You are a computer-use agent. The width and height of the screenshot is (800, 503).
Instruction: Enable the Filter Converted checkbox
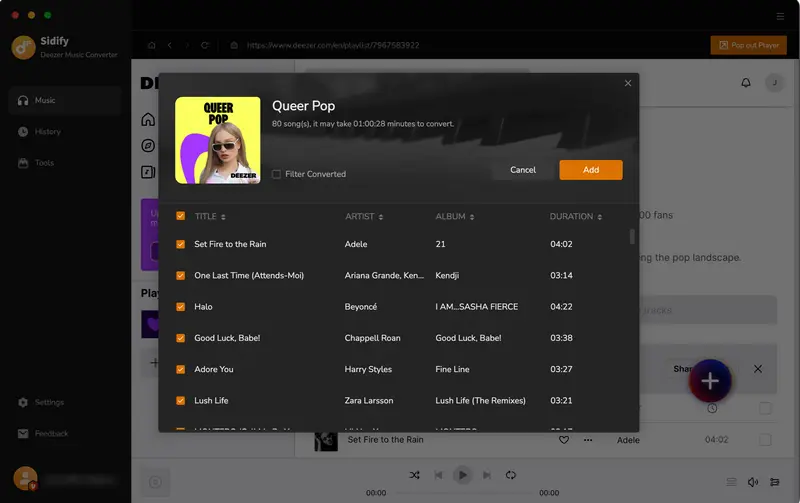[x=277, y=174]
